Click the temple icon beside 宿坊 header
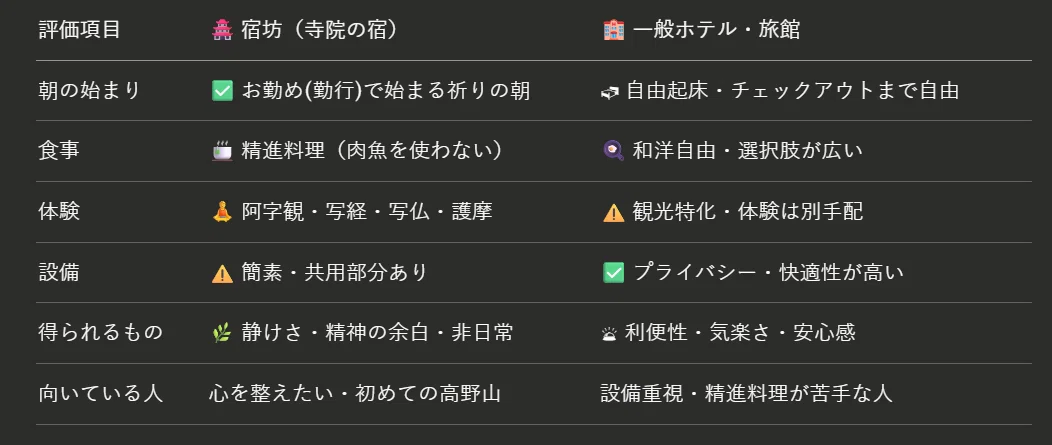1052x445 pixels. pos(221,30)
